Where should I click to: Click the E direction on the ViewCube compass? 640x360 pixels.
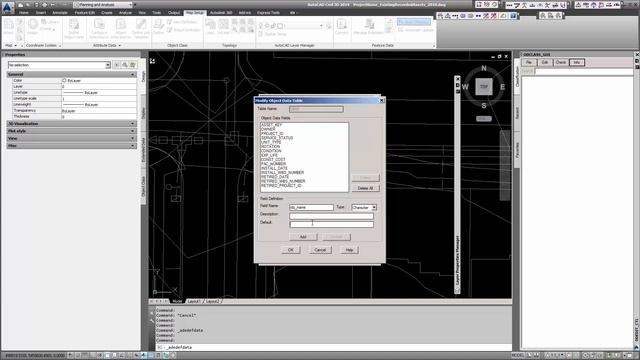(502, 87)
